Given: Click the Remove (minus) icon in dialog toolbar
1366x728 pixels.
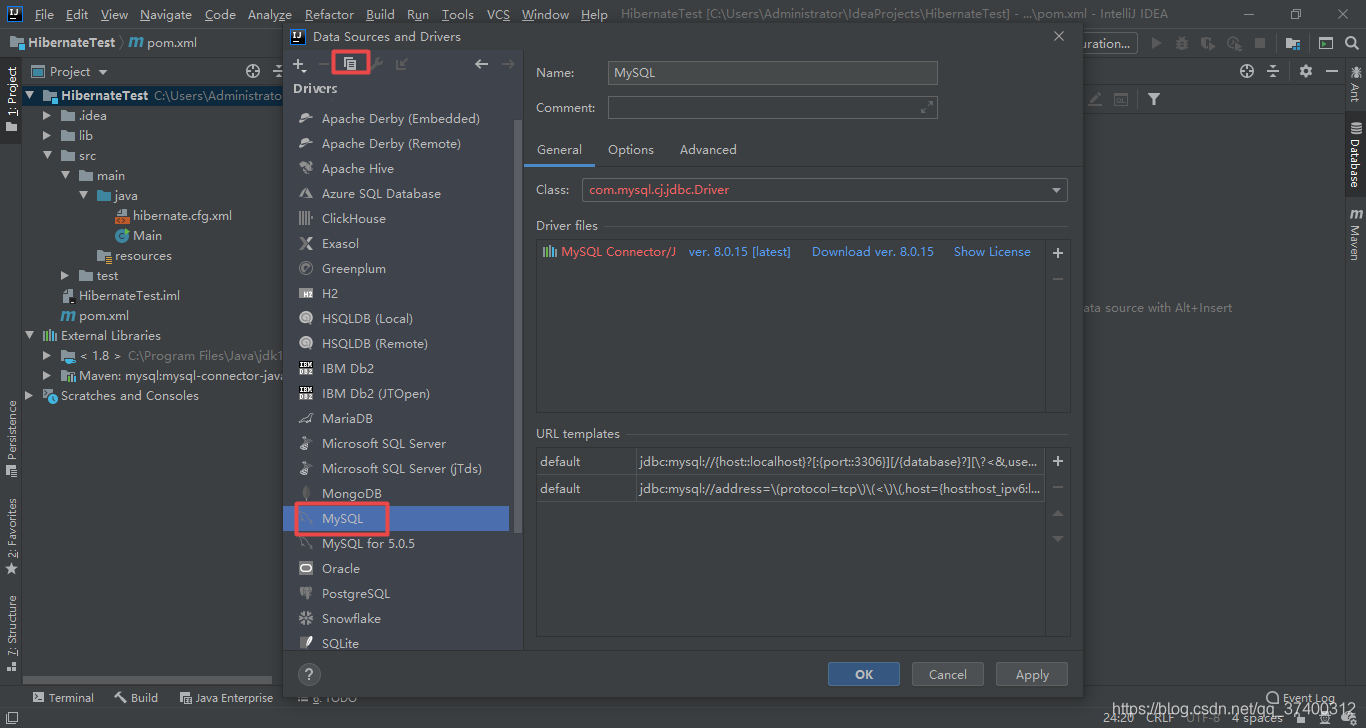Looking at the screenshot, I should (x=323, y=64).
